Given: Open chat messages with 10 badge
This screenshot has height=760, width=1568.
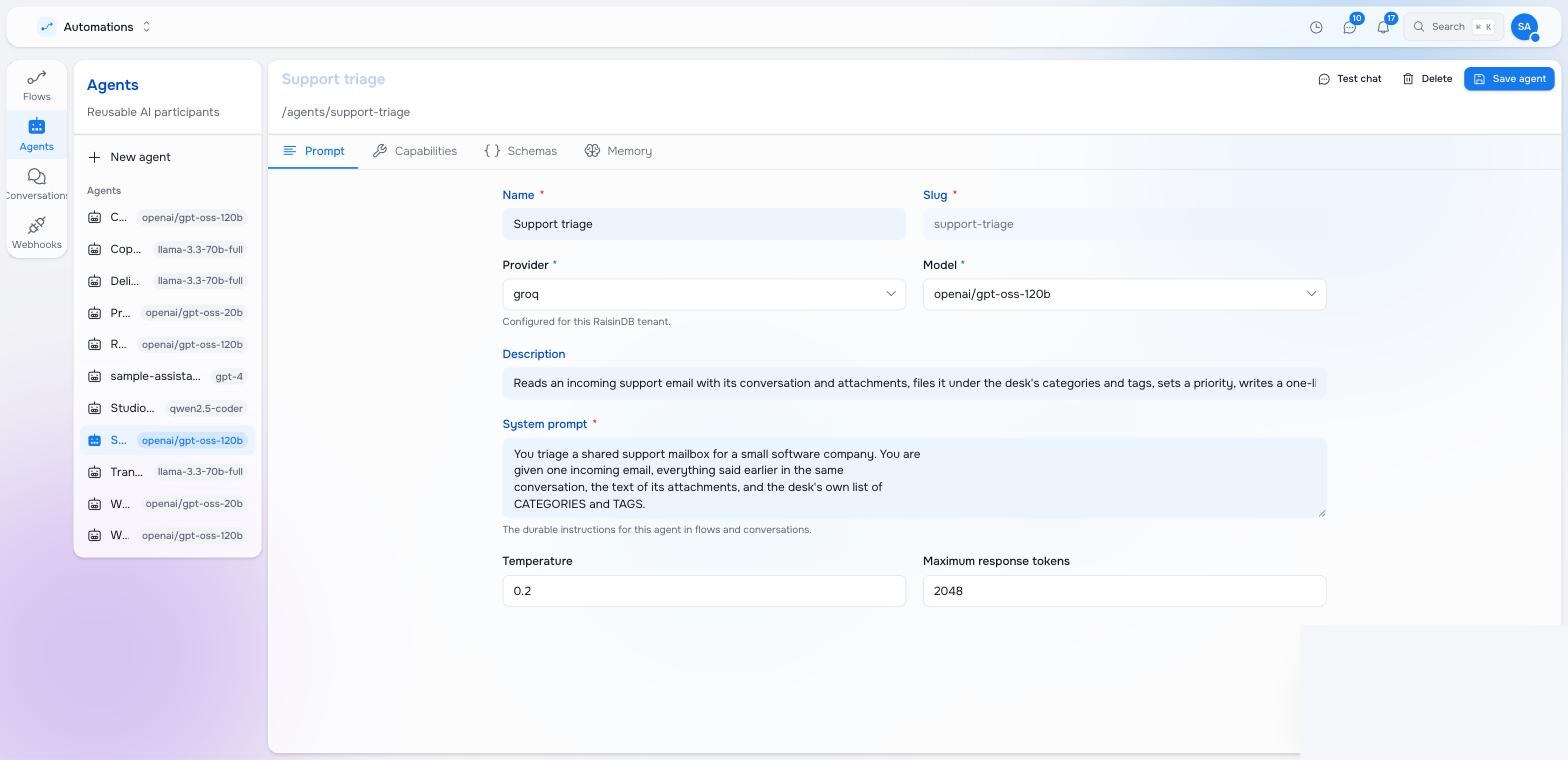Looking at the screenshot, I should (1350, 27).
